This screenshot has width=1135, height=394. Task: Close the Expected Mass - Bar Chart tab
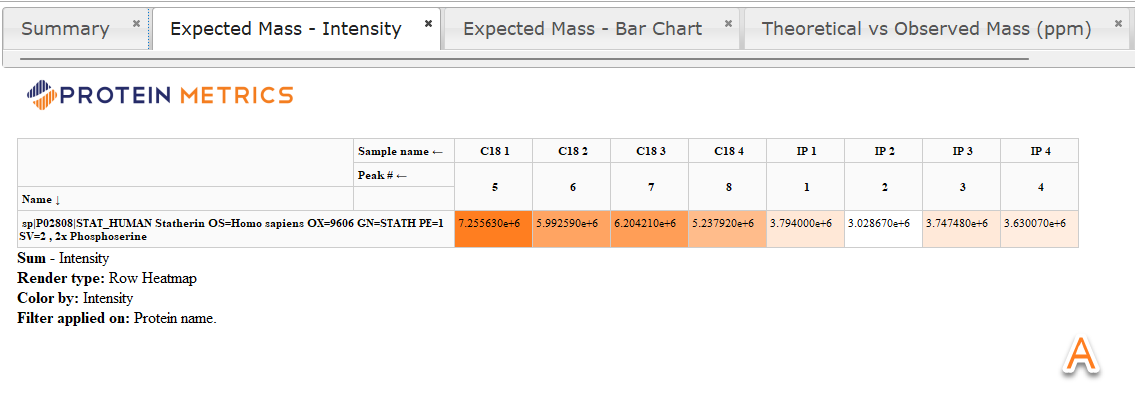pyautogui.click(x=728, y=23)
